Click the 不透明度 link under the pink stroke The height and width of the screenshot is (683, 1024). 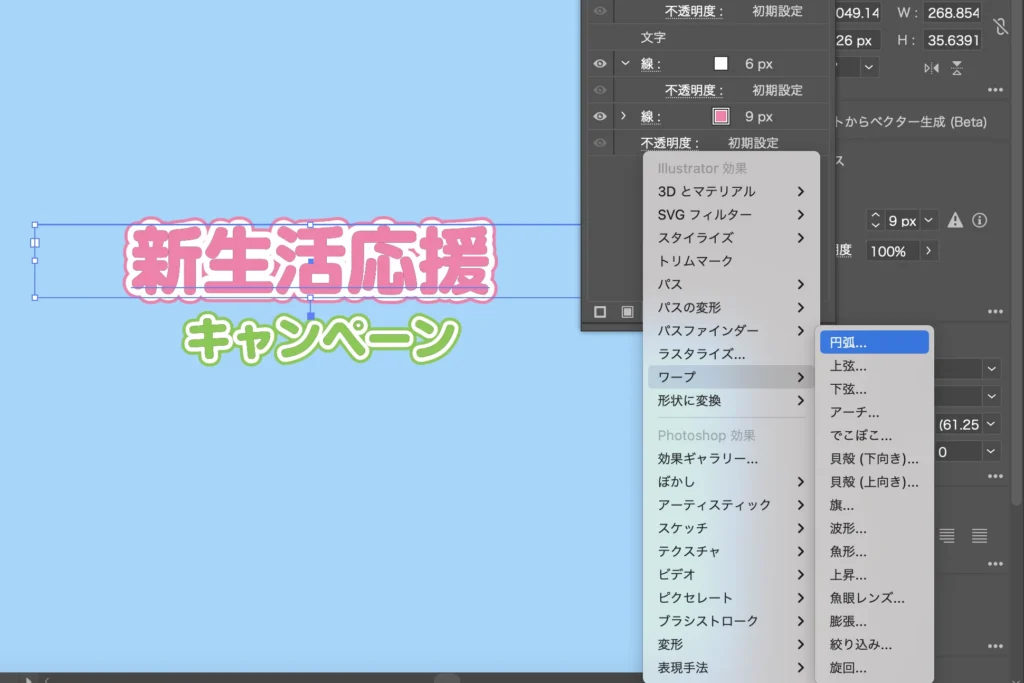coord(670,143)
